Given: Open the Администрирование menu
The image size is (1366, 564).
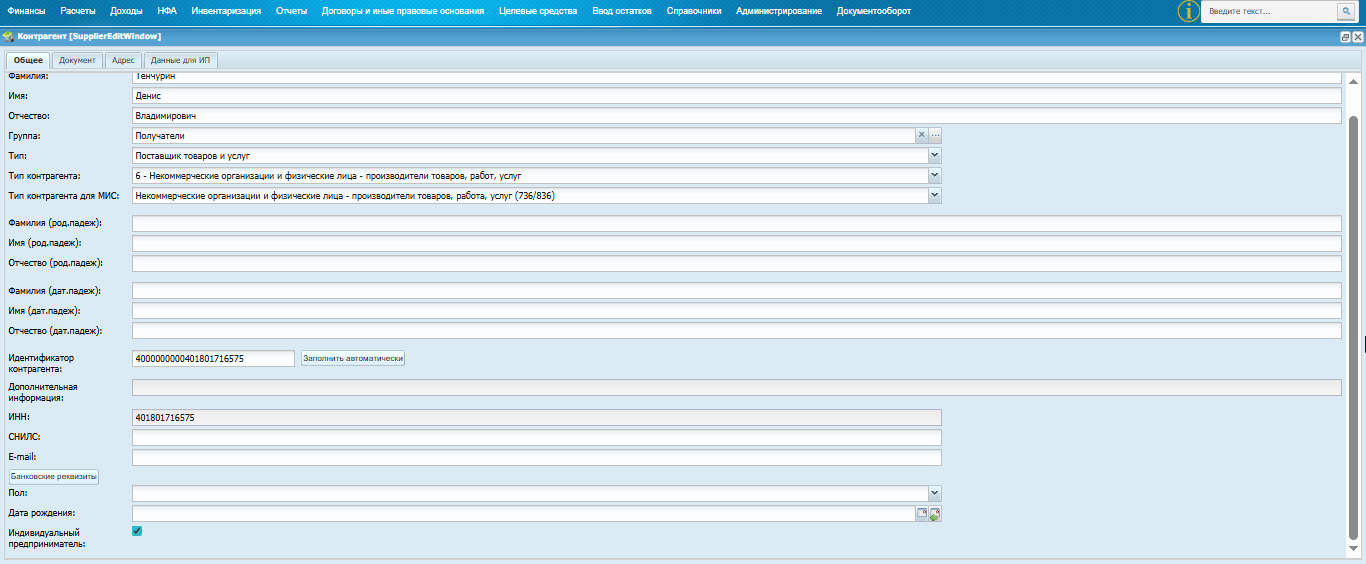Looking at the screenshot, I should click(x=779, y=11).
